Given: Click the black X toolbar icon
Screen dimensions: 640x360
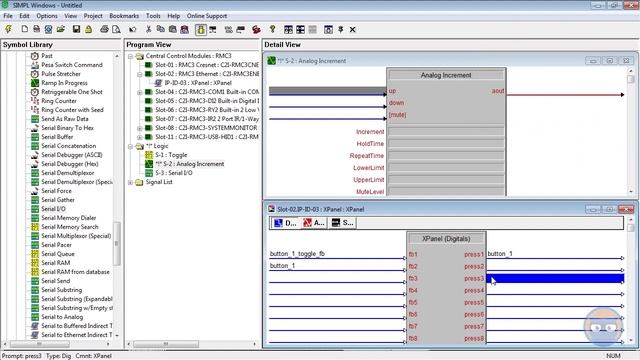Looking at the screenshot, I should pos(352,29).
